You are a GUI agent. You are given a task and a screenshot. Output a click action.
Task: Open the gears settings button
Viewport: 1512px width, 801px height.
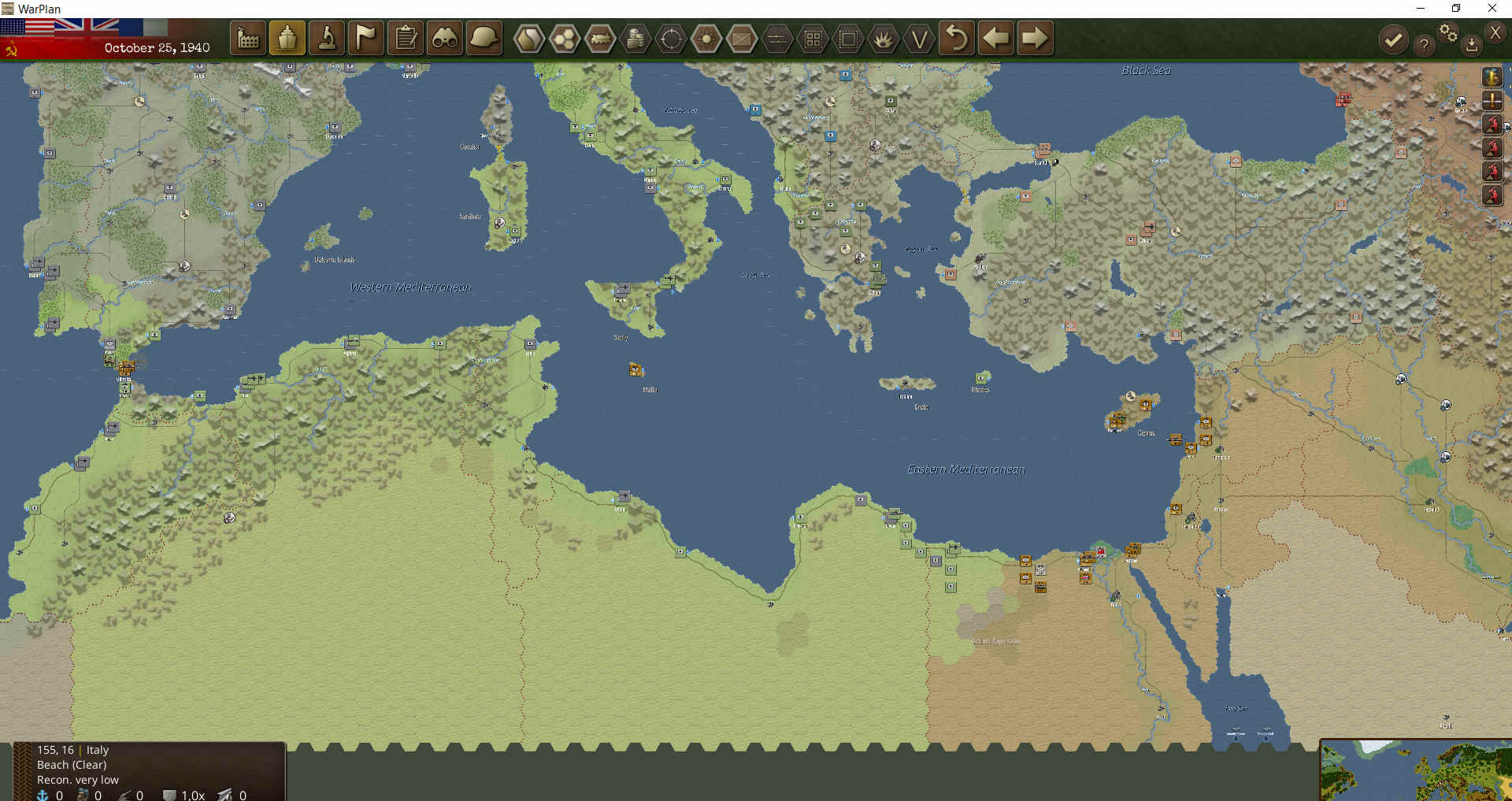(1448, 33)
